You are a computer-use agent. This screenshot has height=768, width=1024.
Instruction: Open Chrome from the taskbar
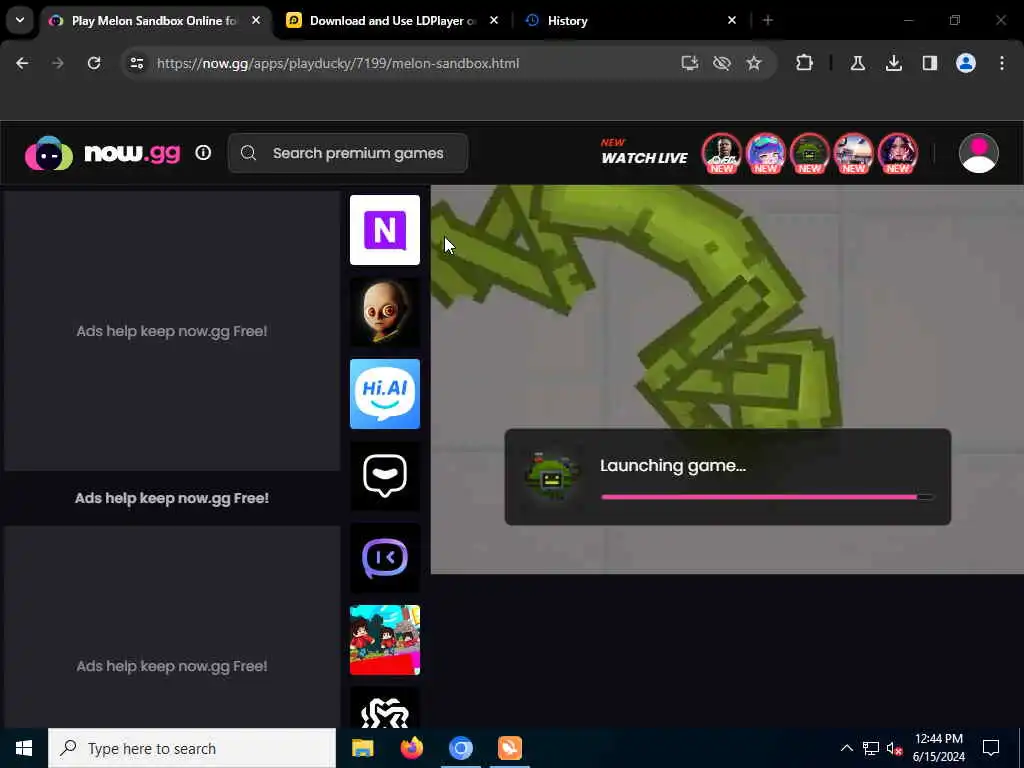point(460,748)
